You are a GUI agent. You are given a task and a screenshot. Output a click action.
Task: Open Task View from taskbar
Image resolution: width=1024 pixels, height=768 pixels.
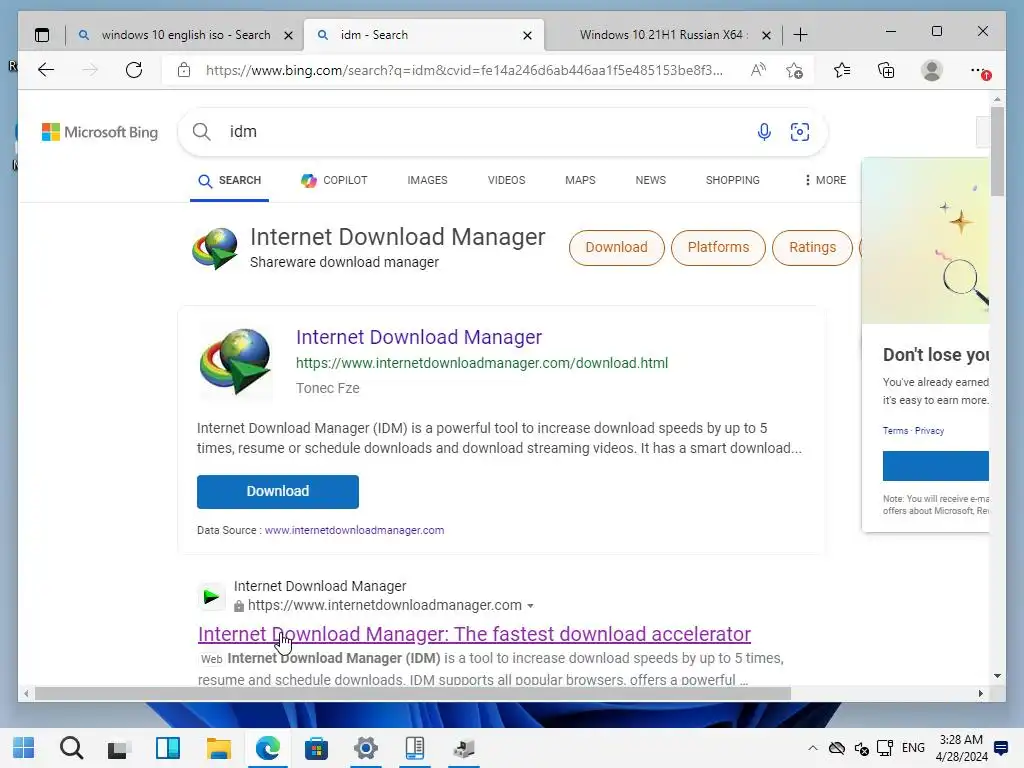[x=119, y=748]
